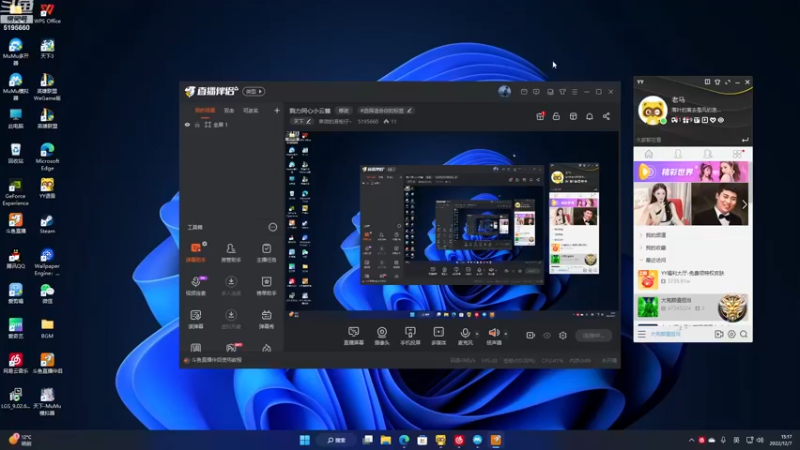Image resolution: width=800 pixels, height=450 pixels.
Task: Click the apps grid icon in the YY window
Action: pyautogui.click(x=737, y=154)
